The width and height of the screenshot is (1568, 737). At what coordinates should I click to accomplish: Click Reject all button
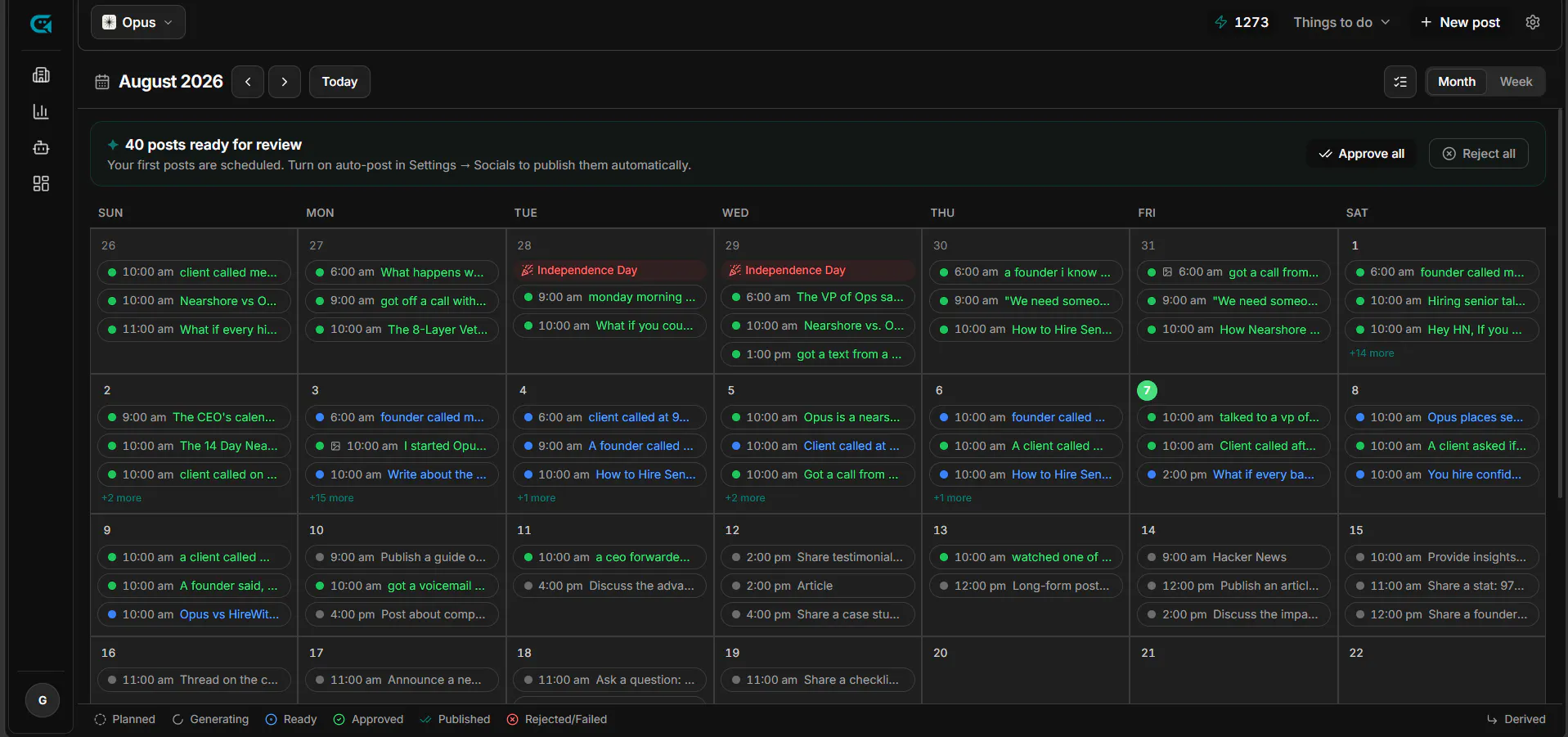1479,154
